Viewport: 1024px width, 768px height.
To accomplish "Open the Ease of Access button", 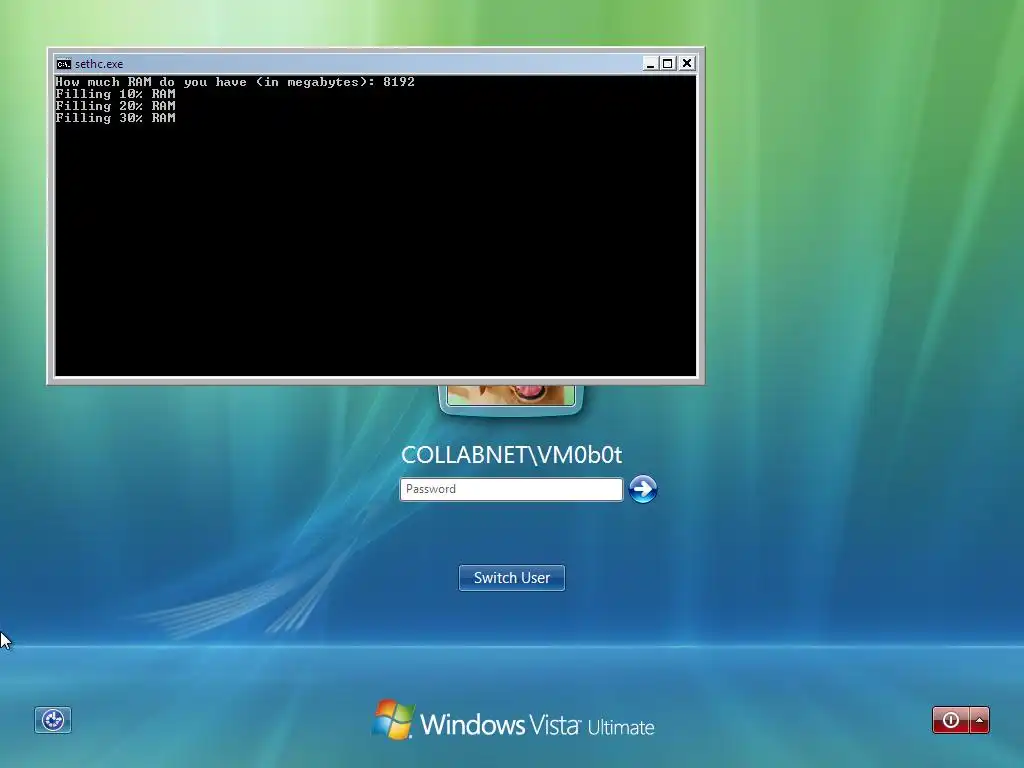I will 53,720.
